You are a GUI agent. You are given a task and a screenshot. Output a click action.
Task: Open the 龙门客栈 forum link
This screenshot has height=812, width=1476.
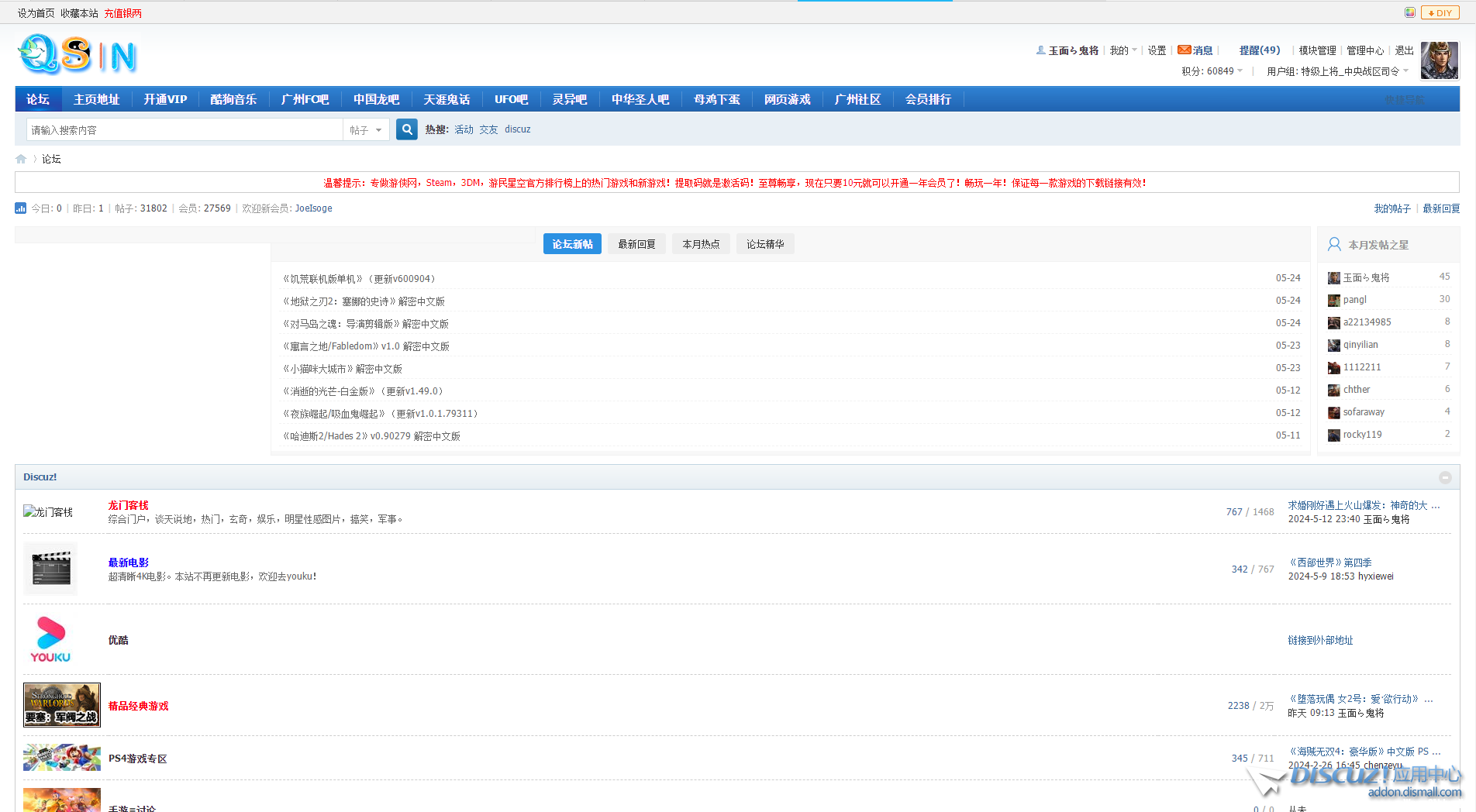click(128, 505)
